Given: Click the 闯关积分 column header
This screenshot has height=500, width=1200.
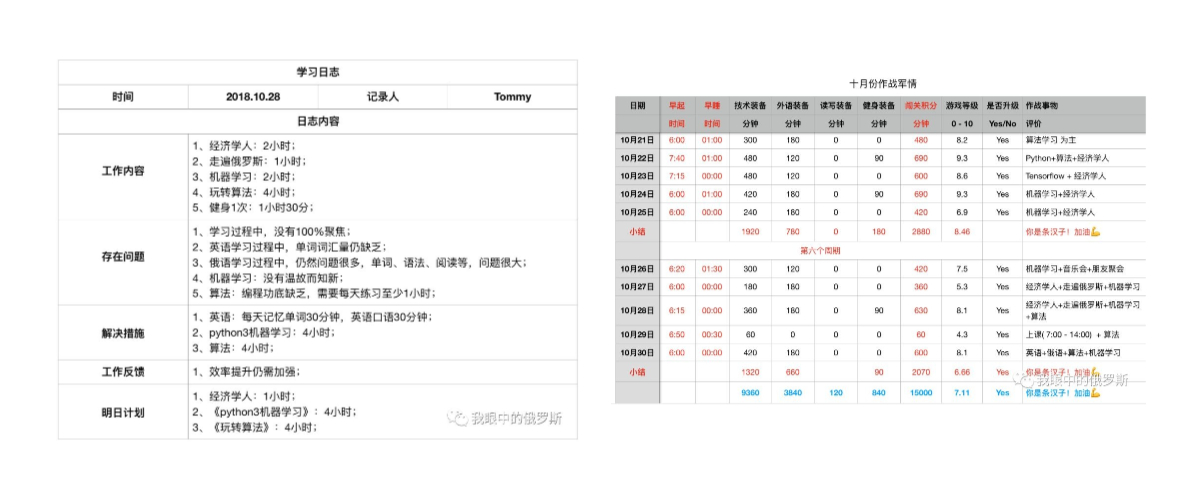Looking at the screenshot, I should [920, 105].
